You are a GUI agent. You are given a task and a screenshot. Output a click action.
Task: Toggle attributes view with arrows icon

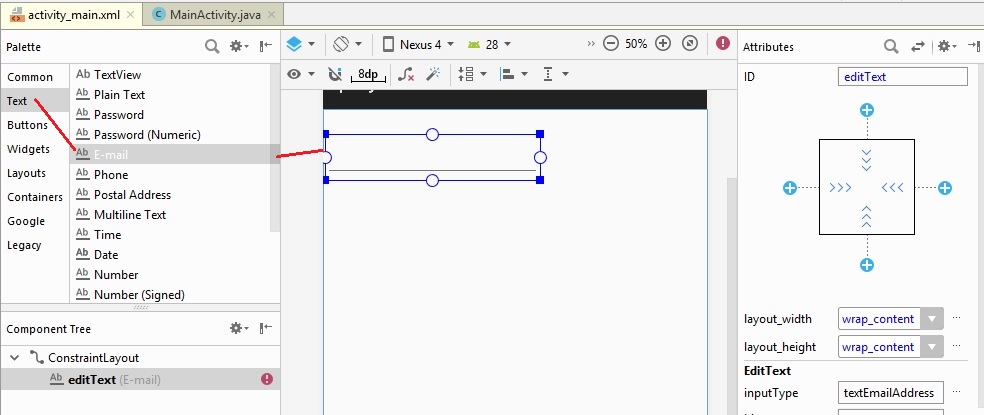[x=918, y=46]
